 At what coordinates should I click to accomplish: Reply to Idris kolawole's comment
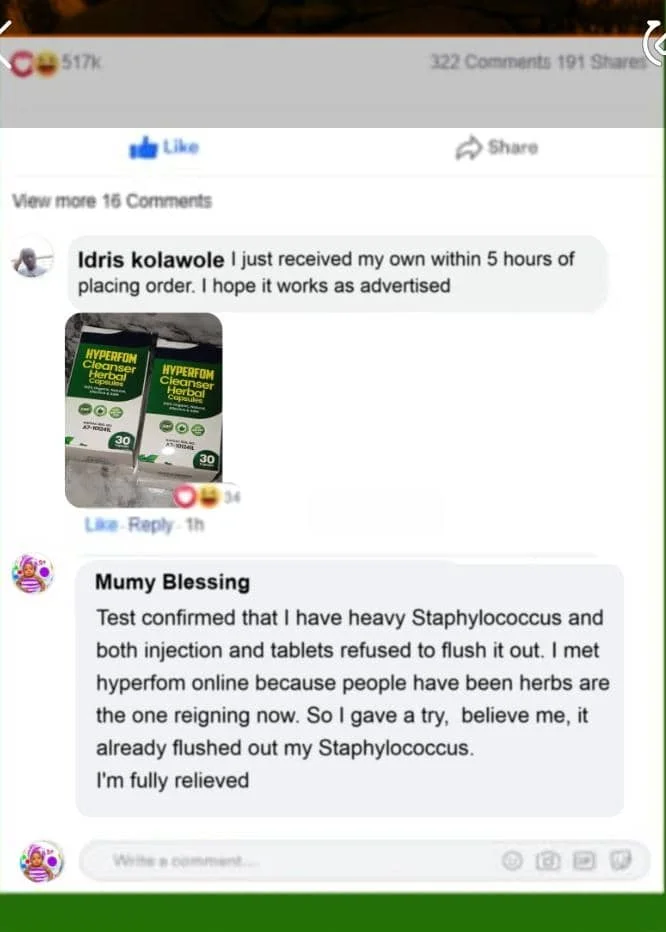click(150, 525)
